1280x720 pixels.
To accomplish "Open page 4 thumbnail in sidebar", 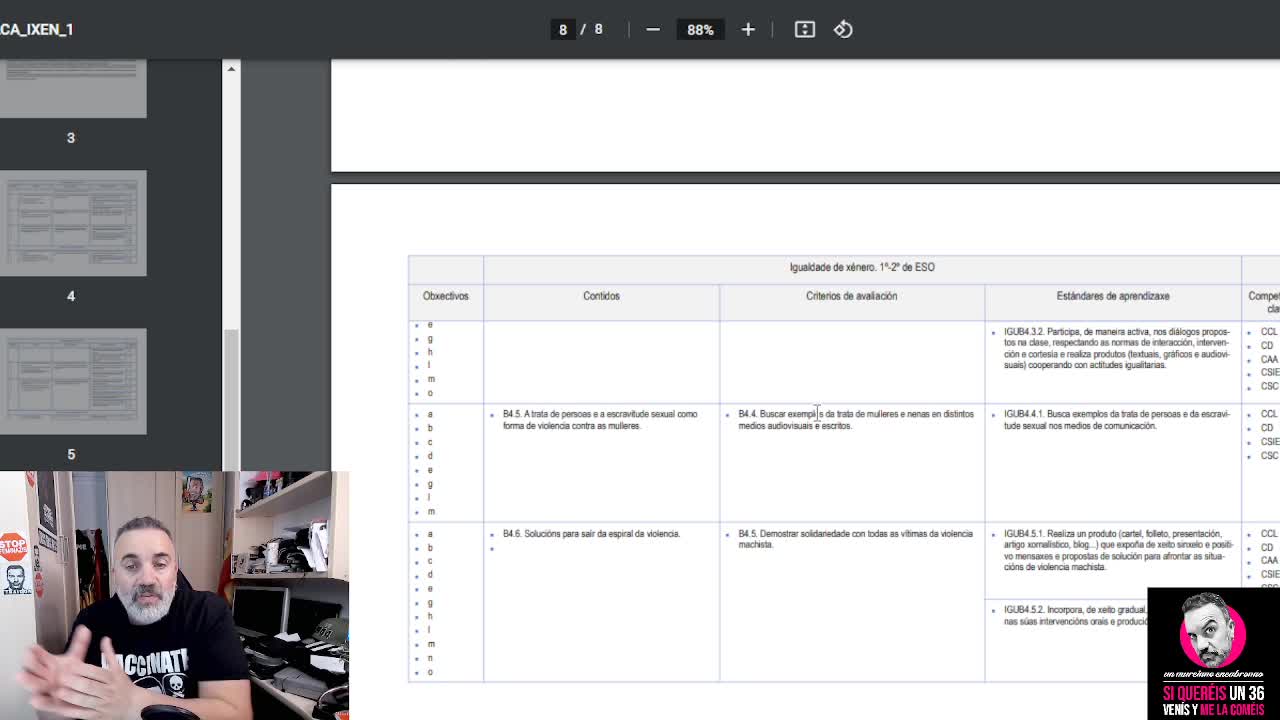I will click(73, 223).
